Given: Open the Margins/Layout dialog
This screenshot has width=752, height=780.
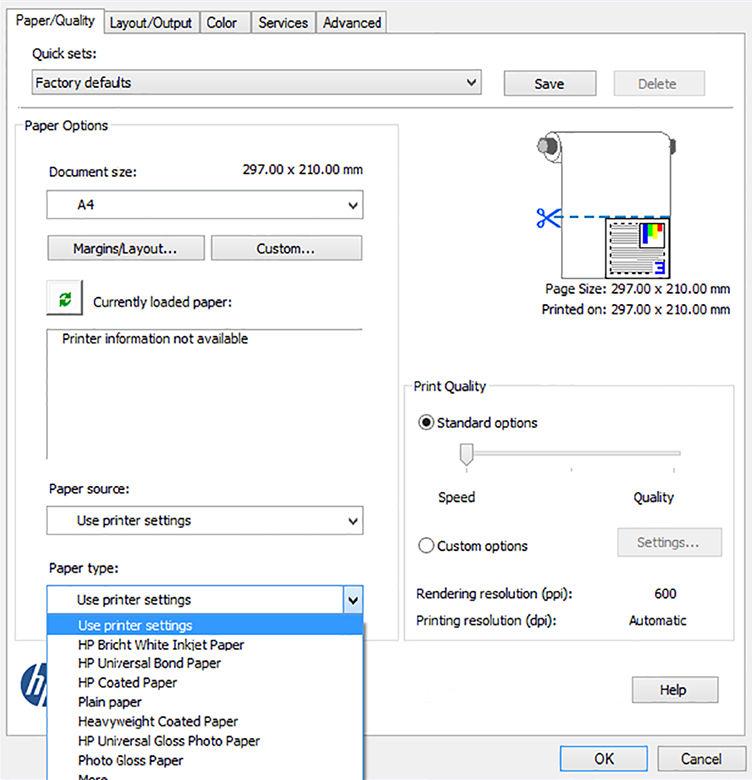Looking at the screenshot, I should pyautogui.click(x=126, y=248).
